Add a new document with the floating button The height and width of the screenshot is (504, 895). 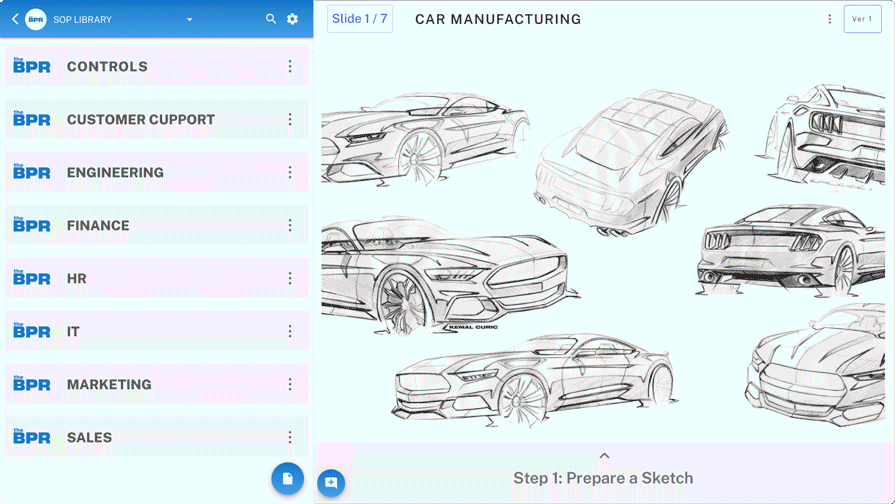click(288, 478)
